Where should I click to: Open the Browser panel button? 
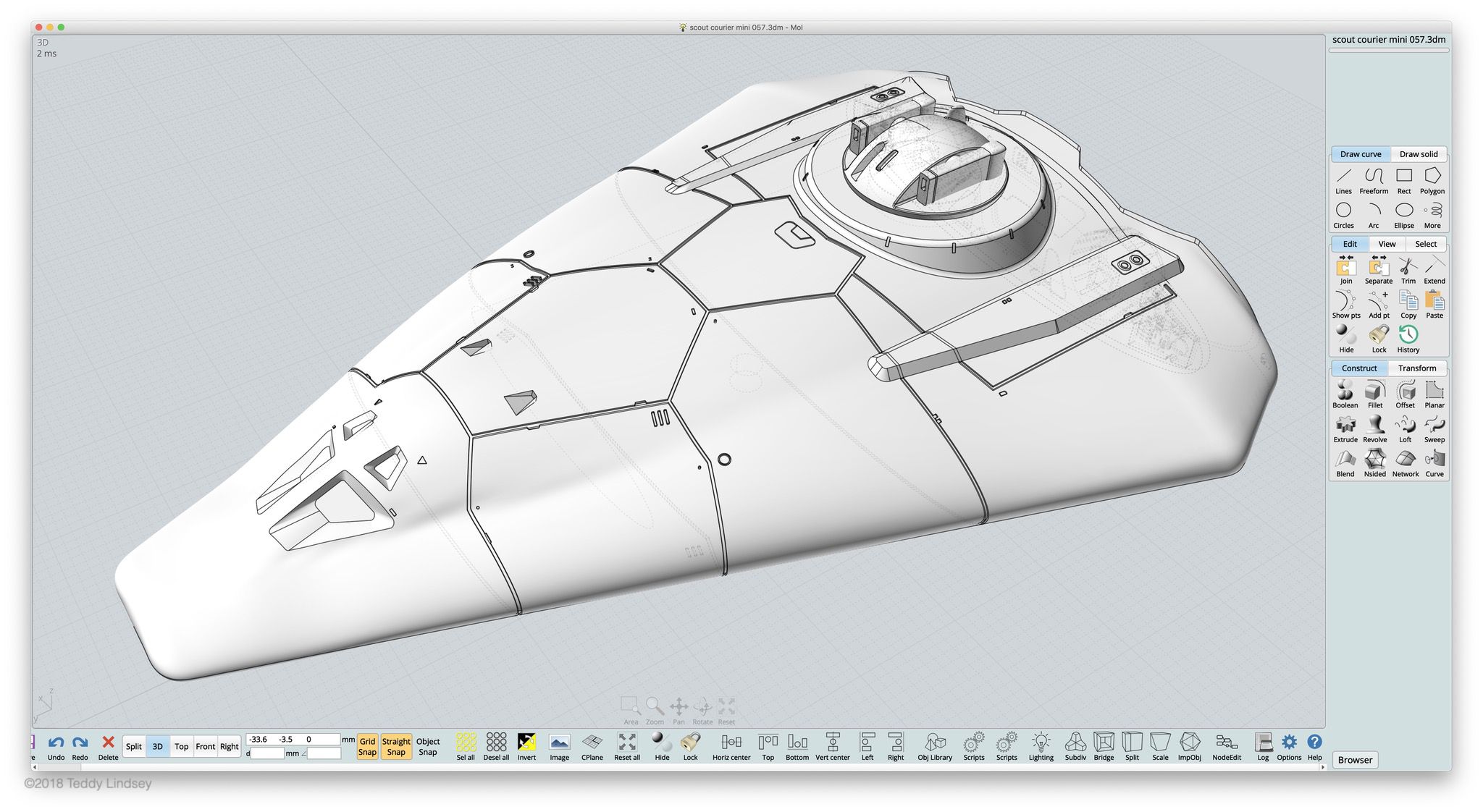[x=1355, y=760]
